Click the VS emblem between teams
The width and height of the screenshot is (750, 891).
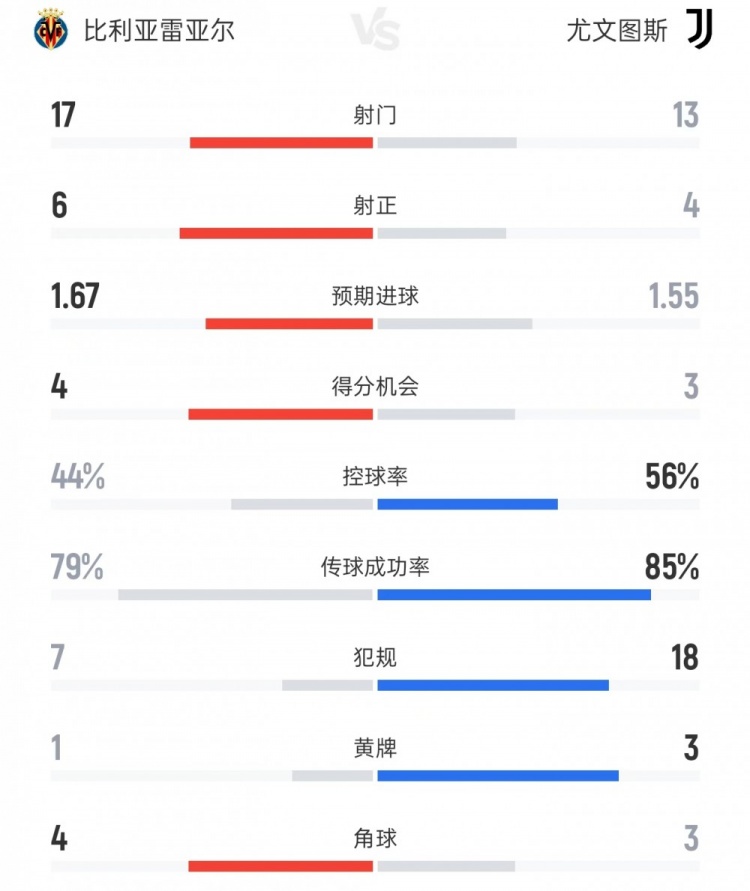click(375, 32)
